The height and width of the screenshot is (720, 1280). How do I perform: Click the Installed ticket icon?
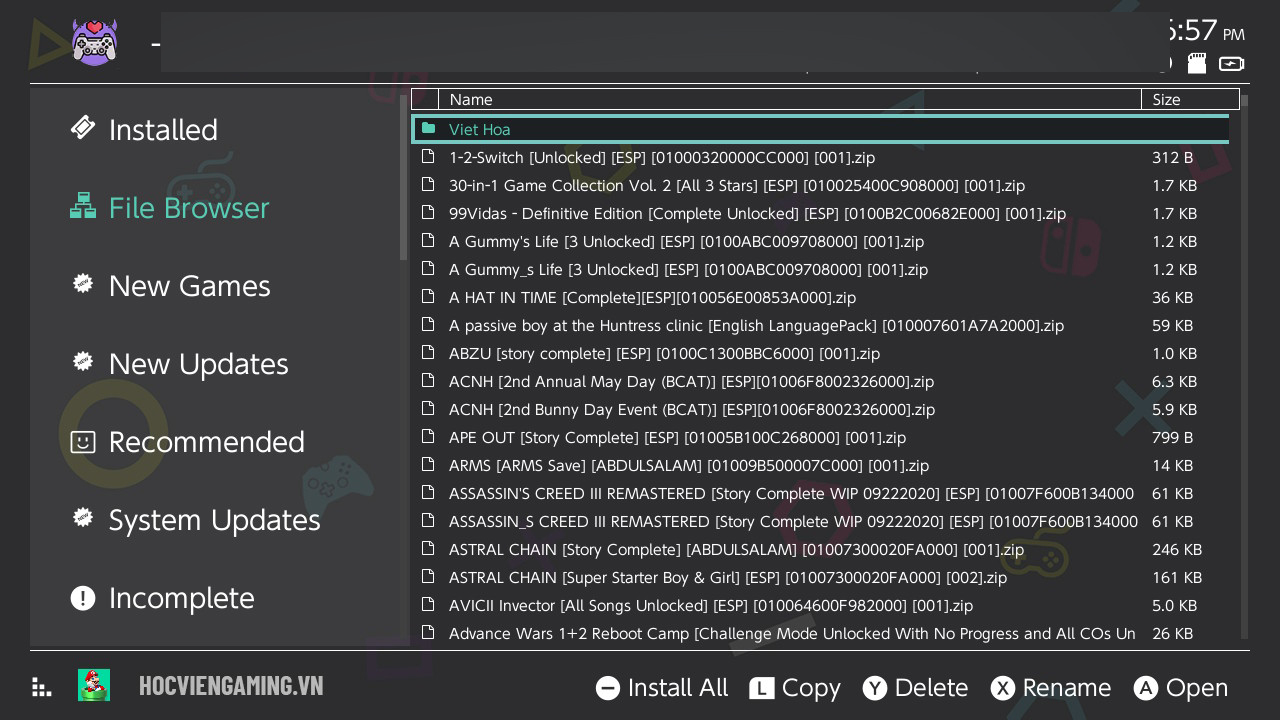coord(83,128)
